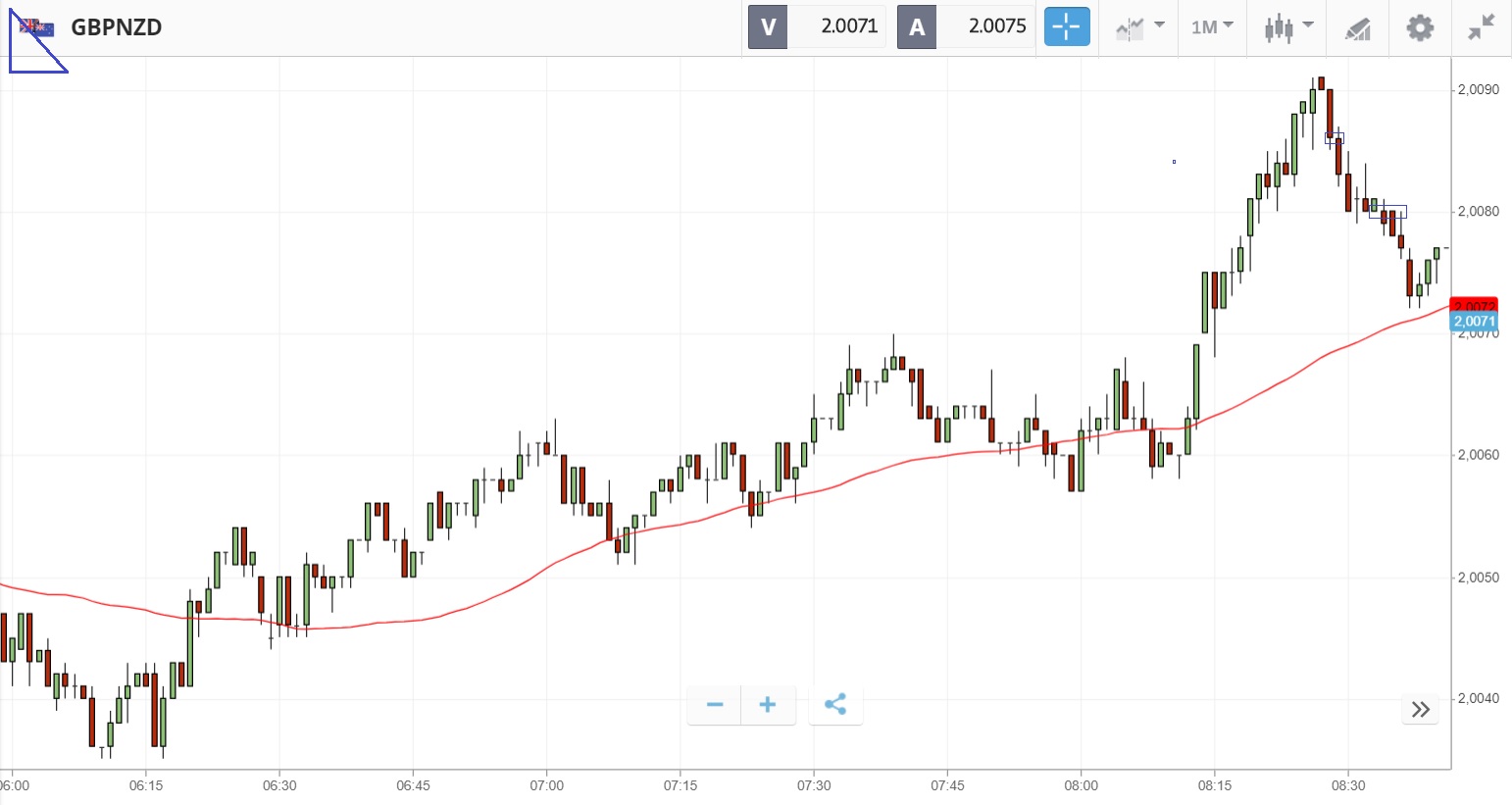This screenshot has width=1512, height=805.
Task: Open chart settings gear icon
Action: click(x=1419, y=27)
